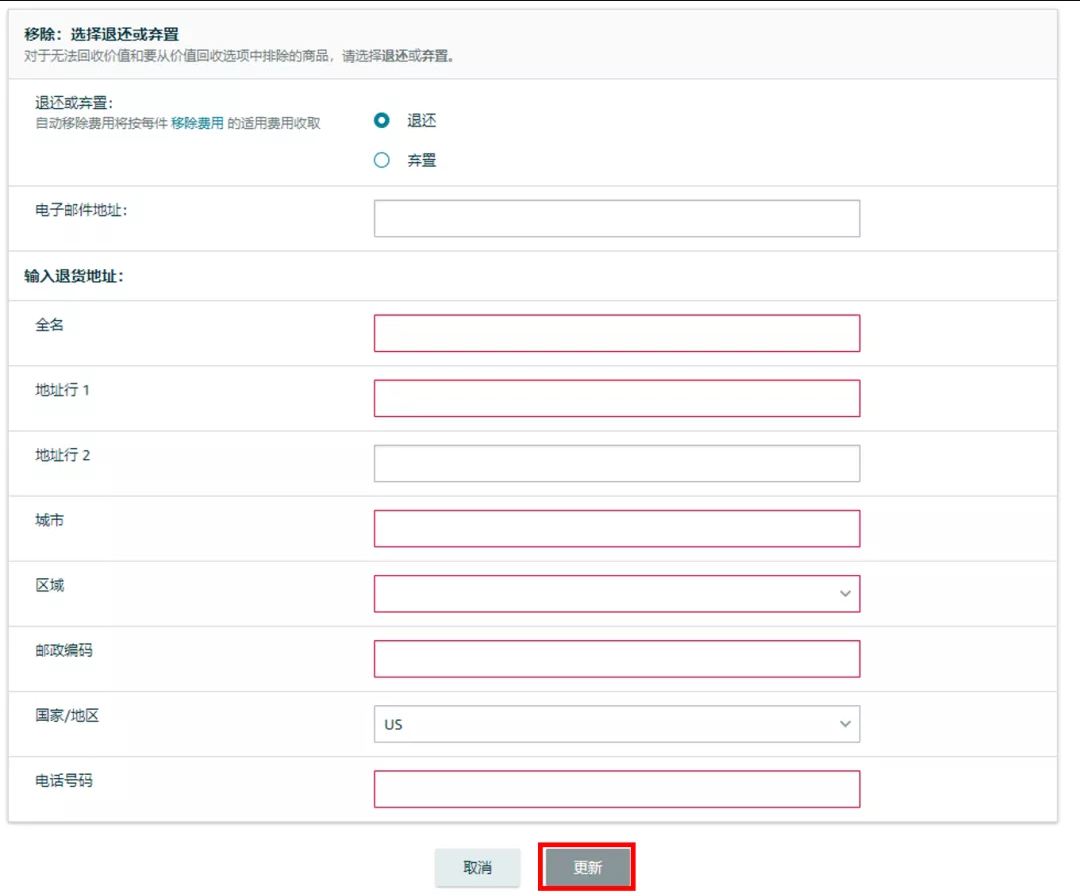Click the 取消 button
Image resolution: width=1080 pixels, height=894 pixels.
(x=477, y=868)
